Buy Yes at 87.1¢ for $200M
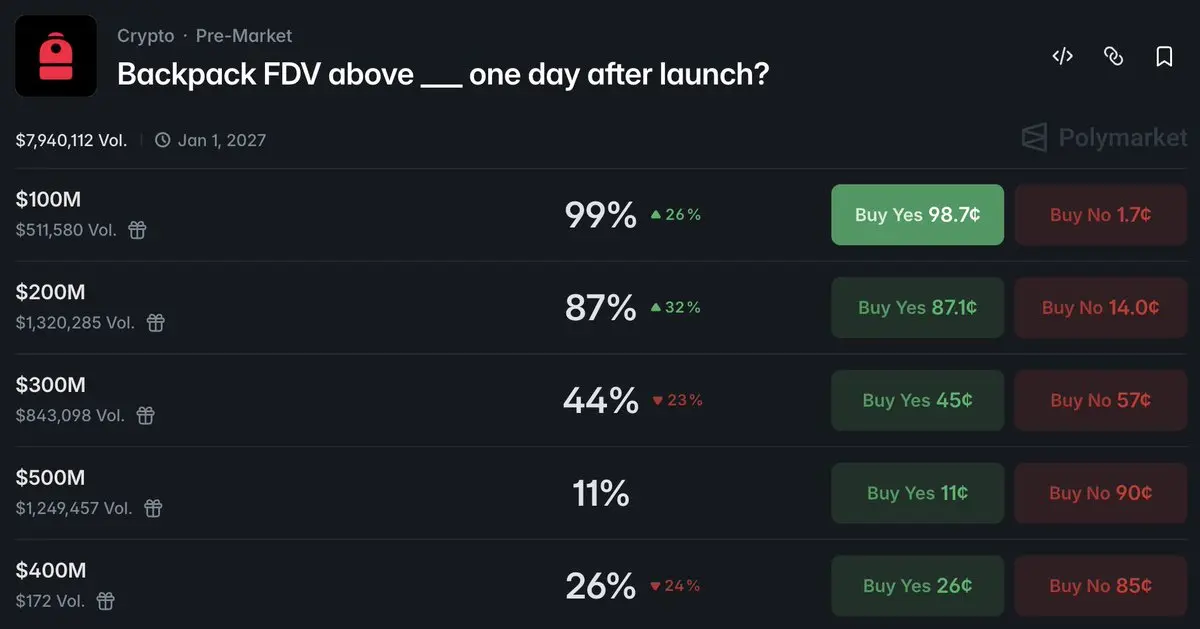The width and height of the screenshot is (1200, 629). click(917, 308)
